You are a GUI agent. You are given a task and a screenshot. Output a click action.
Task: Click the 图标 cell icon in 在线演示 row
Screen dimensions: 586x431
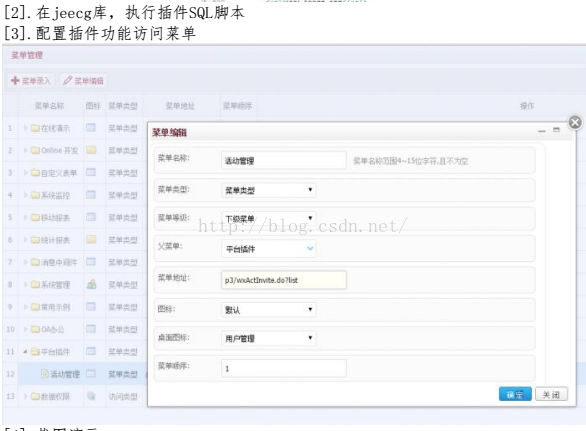91,128
